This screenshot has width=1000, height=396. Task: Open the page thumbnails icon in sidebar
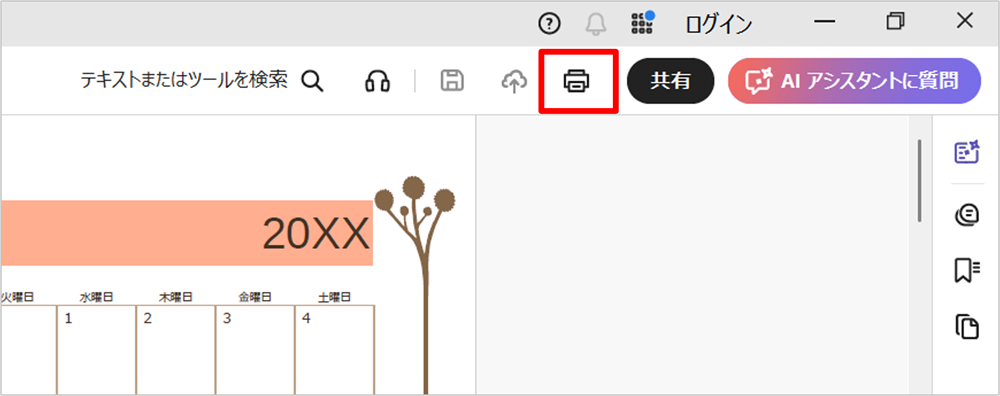click(x=967, y=326)
